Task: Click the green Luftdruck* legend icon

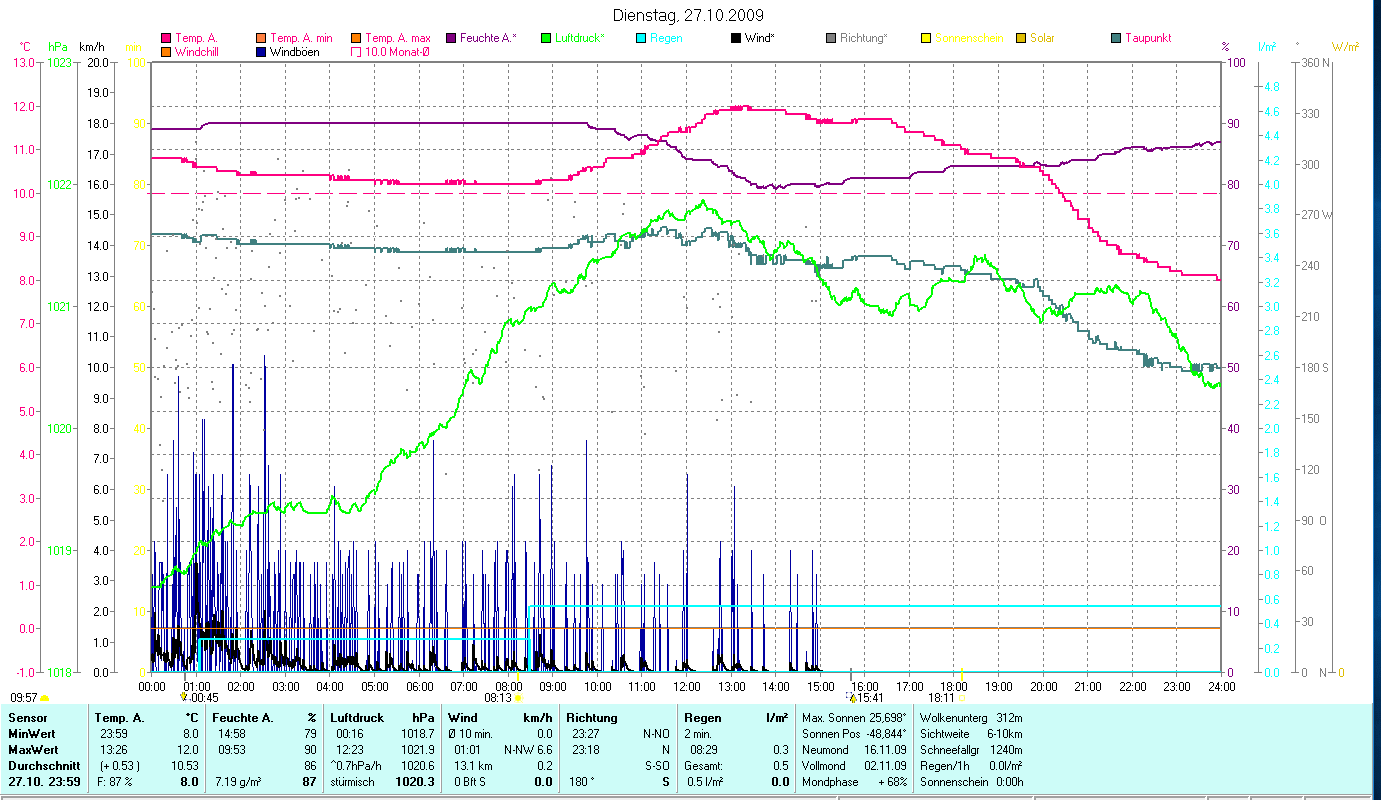Action: pos(545,38)
